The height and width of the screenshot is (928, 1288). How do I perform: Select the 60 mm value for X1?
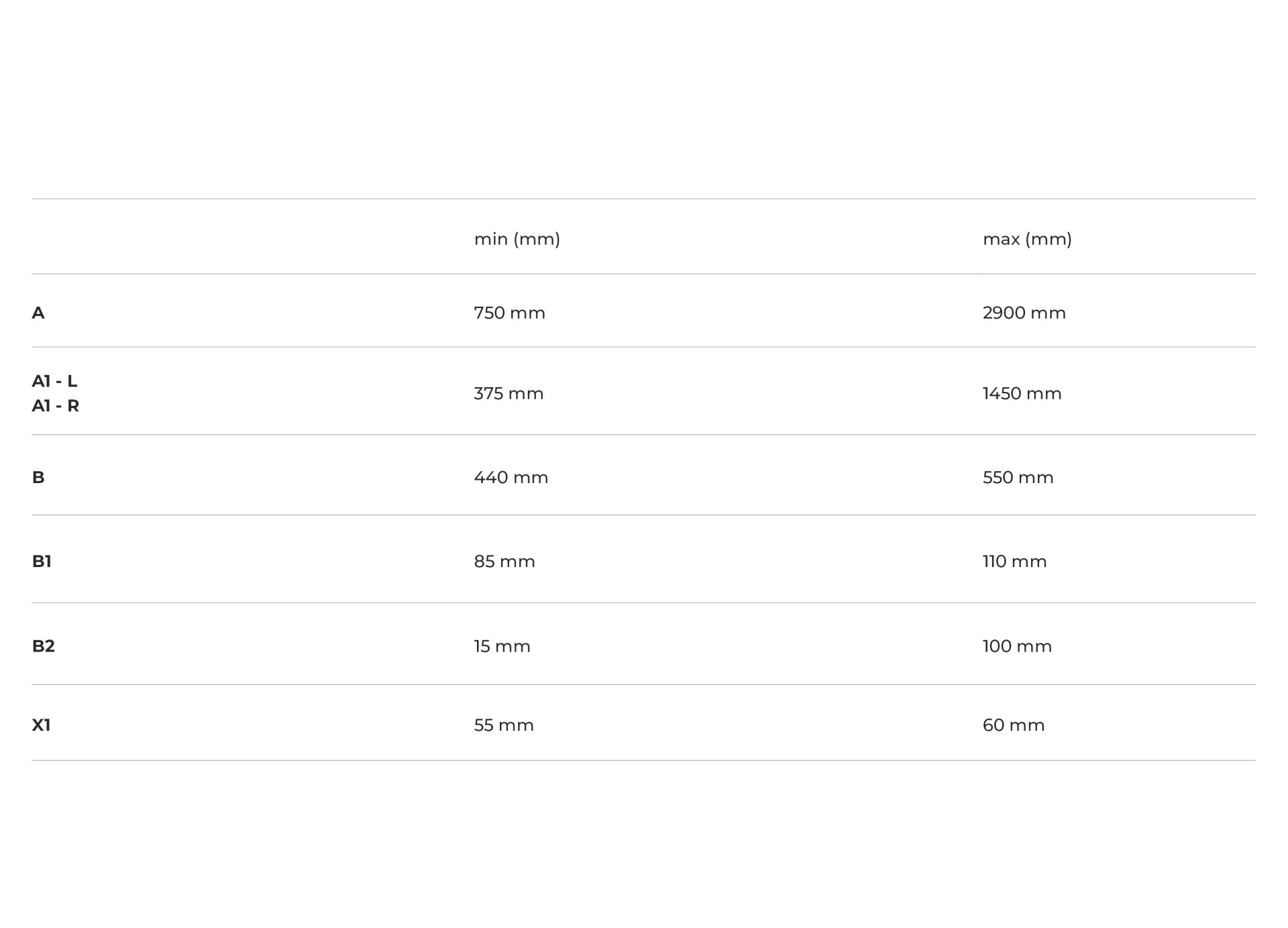pyautogui.click(x=1013, y=725)
